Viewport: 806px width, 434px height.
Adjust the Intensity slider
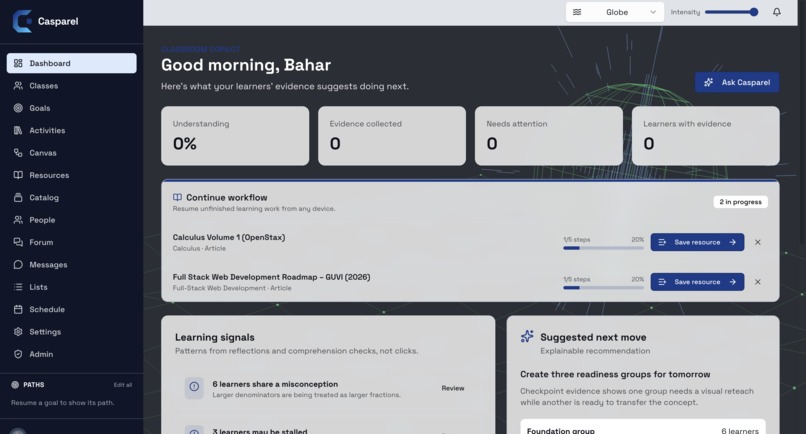point(731,12)
